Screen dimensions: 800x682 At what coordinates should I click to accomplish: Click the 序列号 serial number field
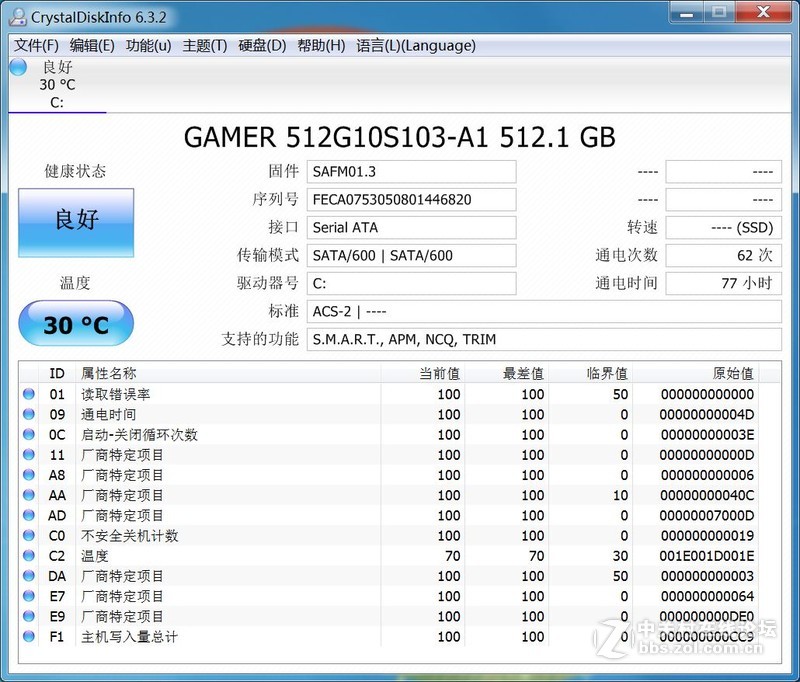pyautogui.click(x=411, y=199)
